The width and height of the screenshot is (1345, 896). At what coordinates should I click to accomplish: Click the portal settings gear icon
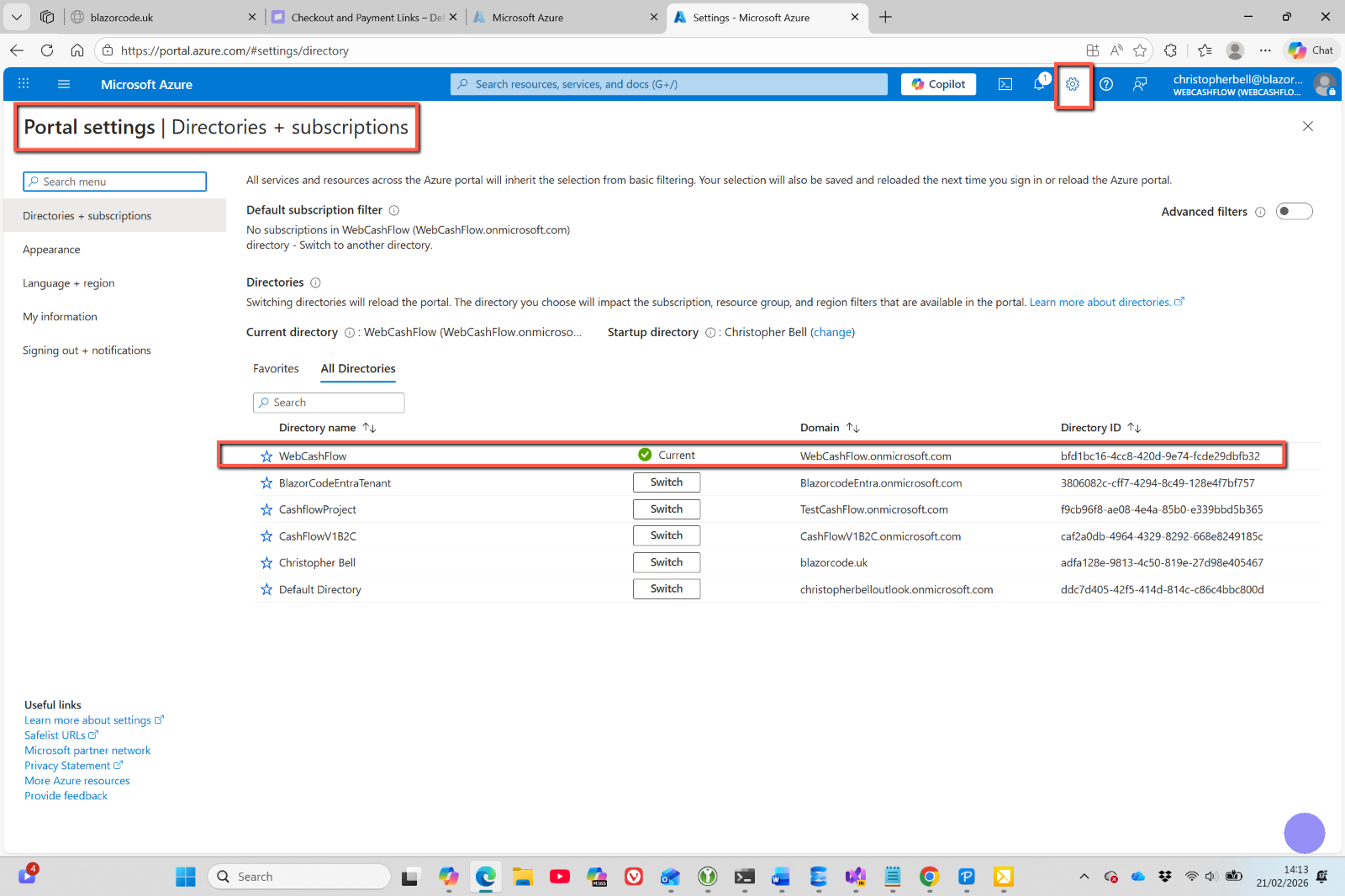(1073, 84)
